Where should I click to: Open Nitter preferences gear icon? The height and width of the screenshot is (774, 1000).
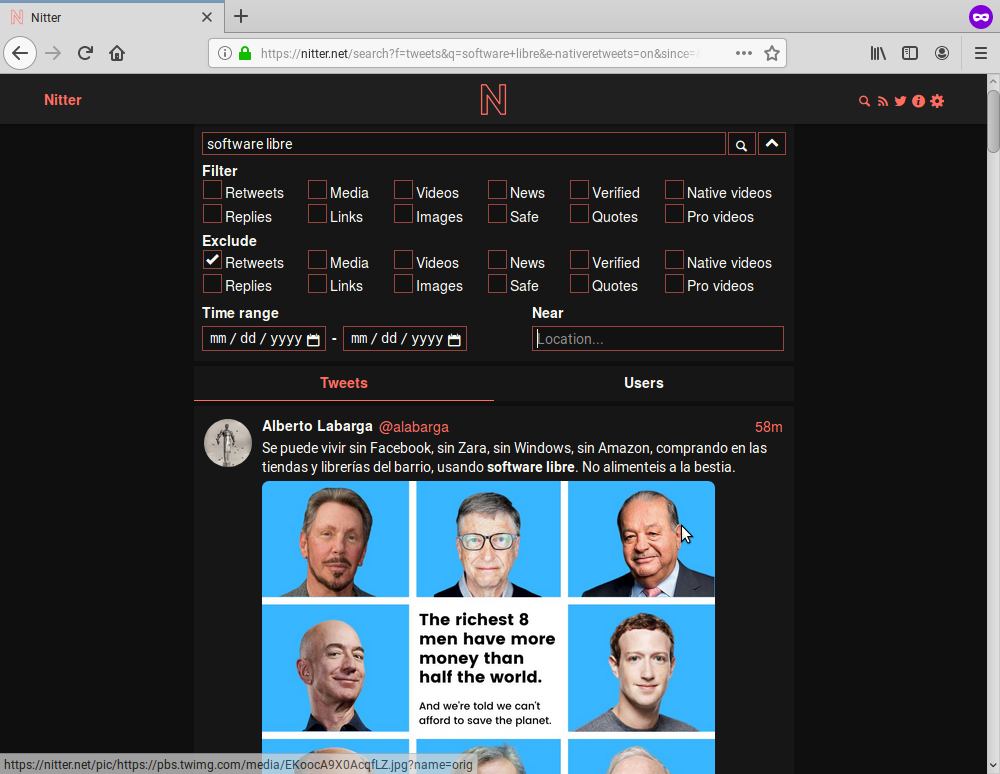coord(937,101)
